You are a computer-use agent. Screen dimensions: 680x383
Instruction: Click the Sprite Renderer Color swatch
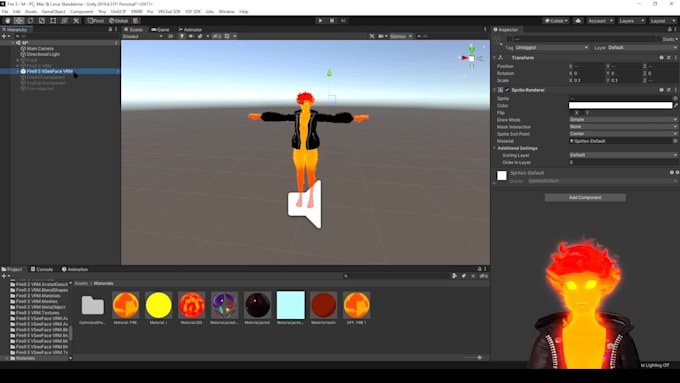point(620,105)
